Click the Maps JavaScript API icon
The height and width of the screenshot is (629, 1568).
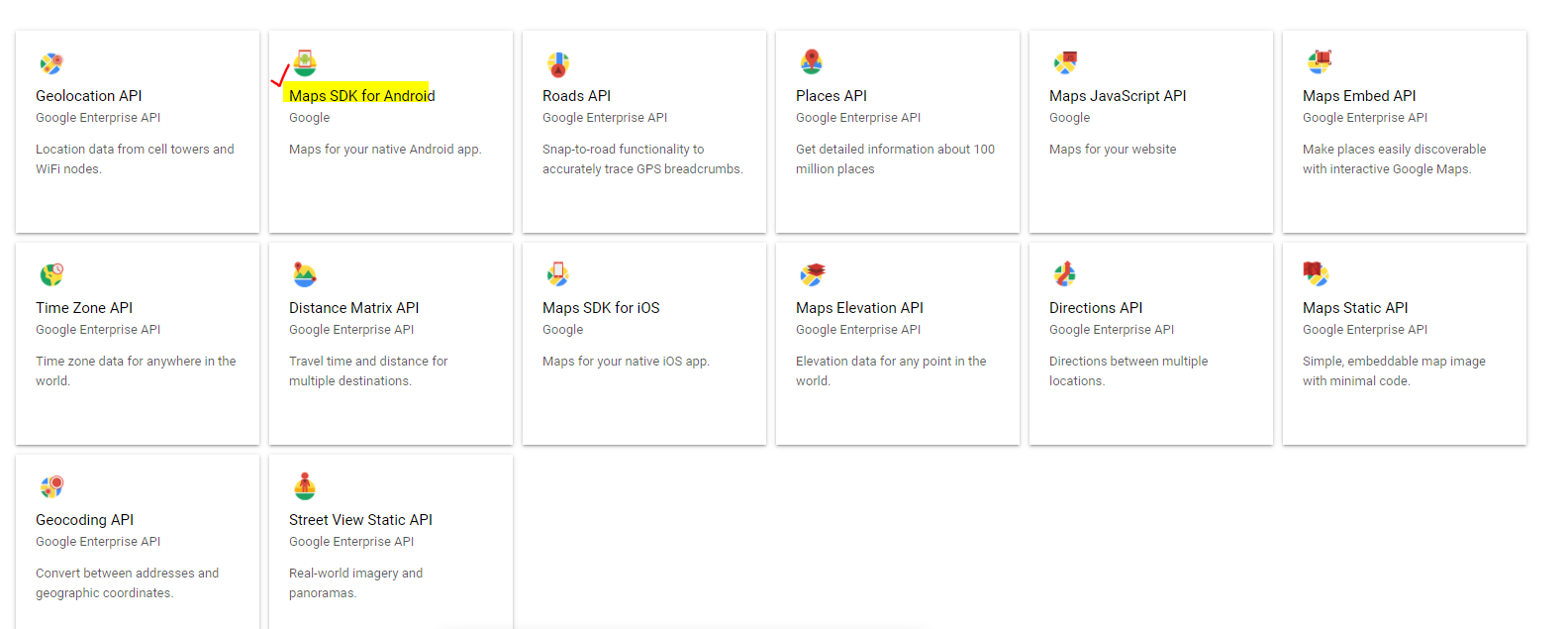pyautogui.click(x=1065, y=63)
